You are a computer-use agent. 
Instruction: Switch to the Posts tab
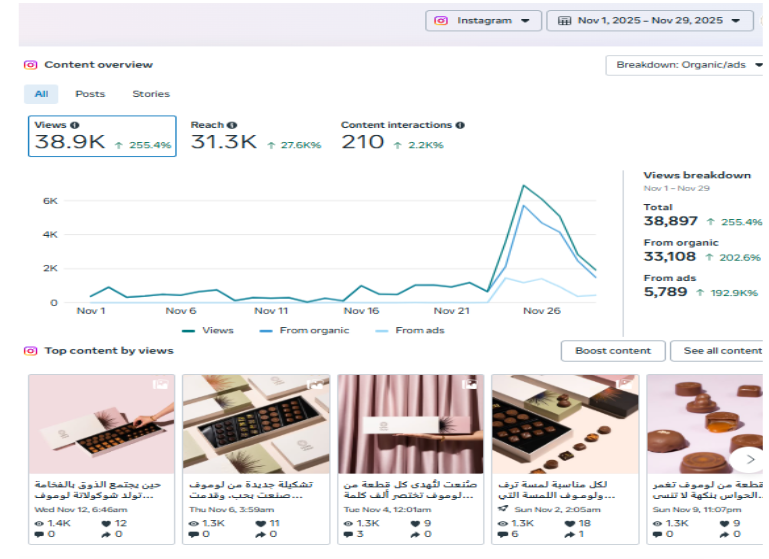click(90, 94)
